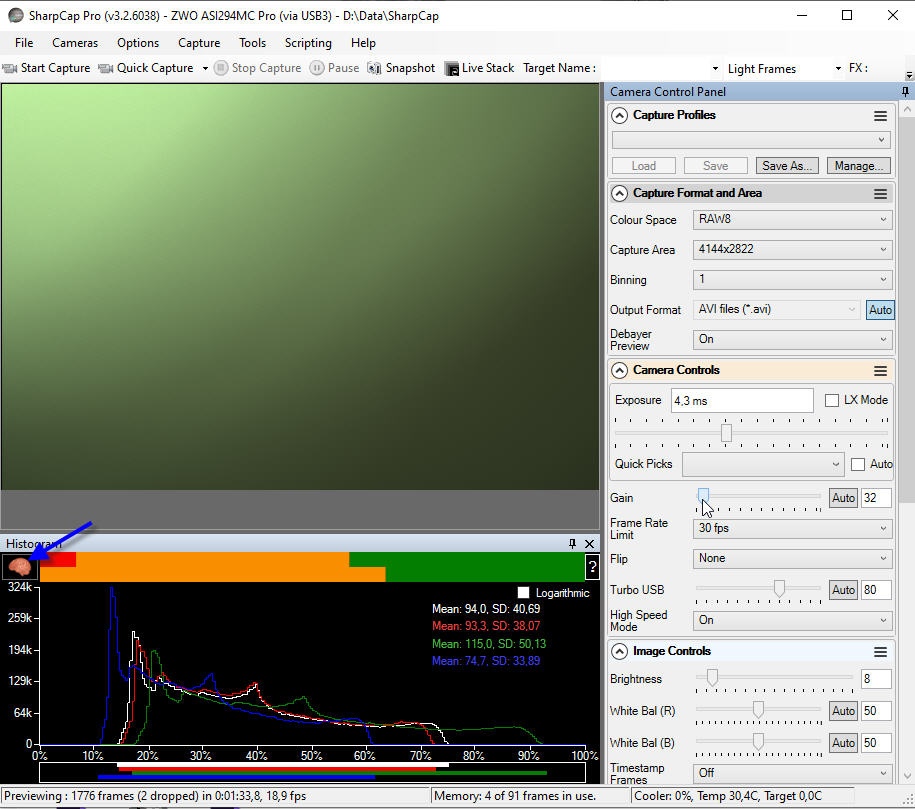
Task: Toggle the Logarithmic histogram checkbox
Action: [x=523, y=593]
